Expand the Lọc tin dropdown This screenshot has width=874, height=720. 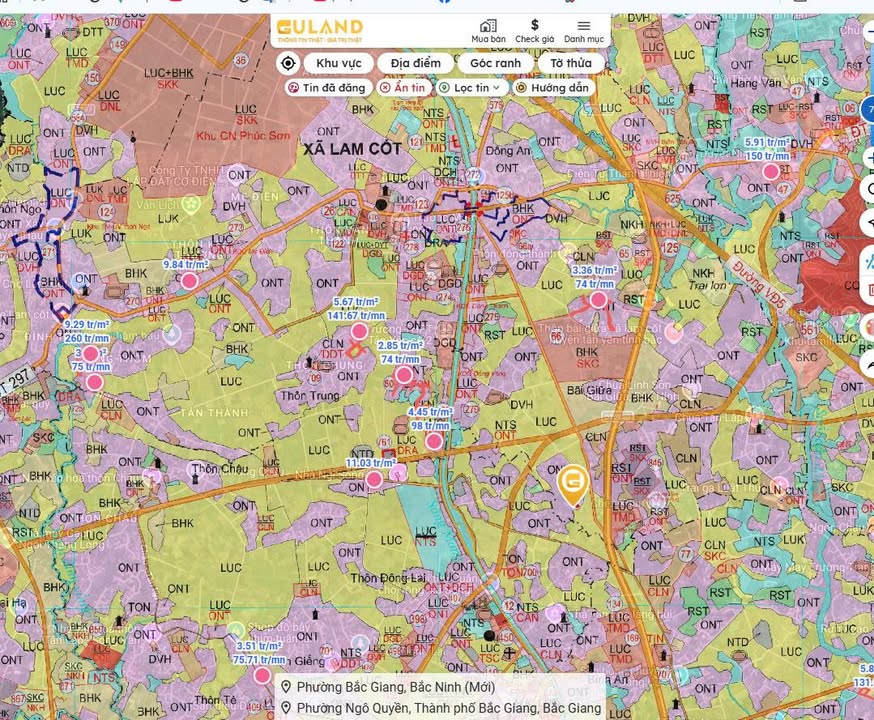click(470, 88)
